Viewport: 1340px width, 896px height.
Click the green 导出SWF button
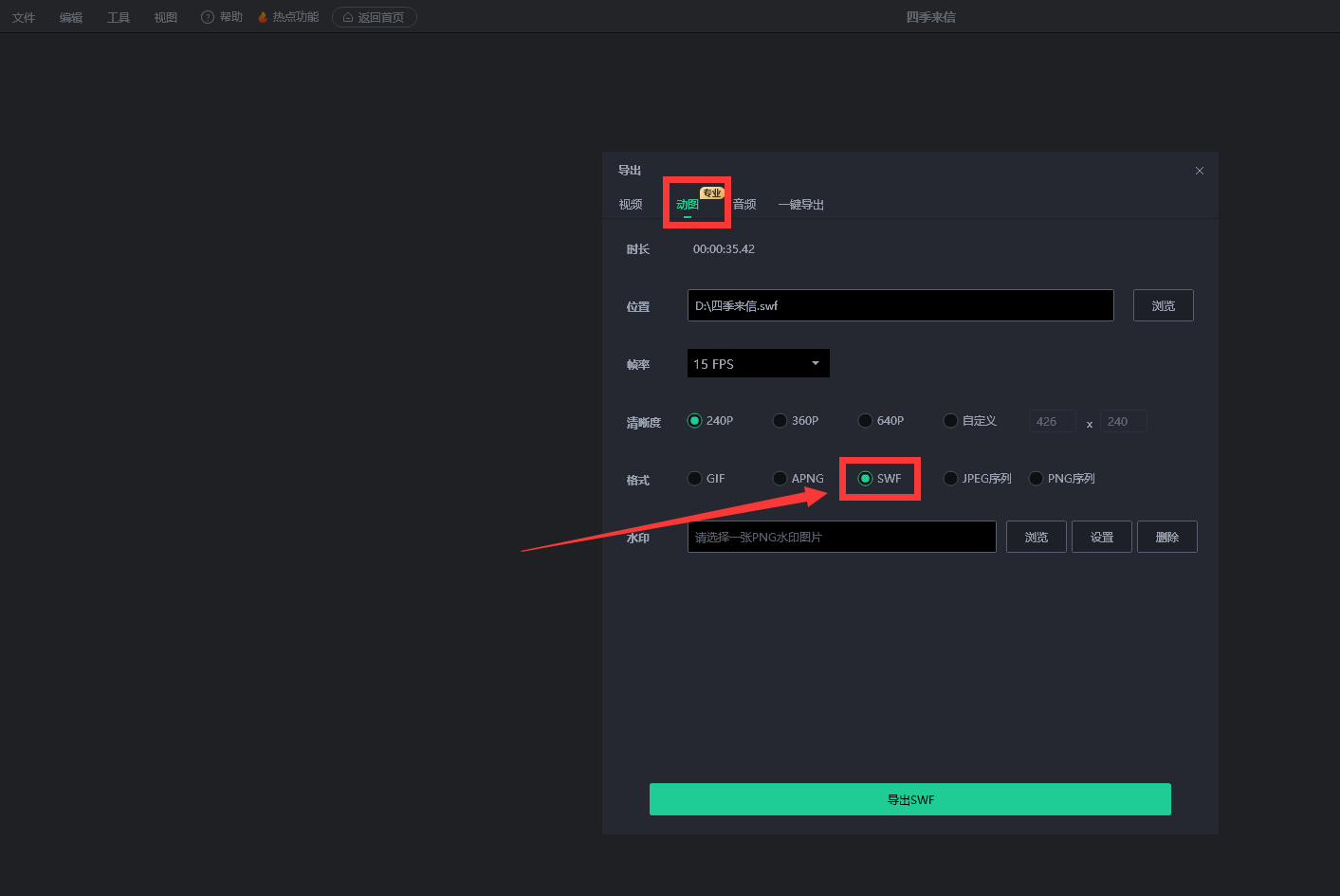(x=909, y=799)
